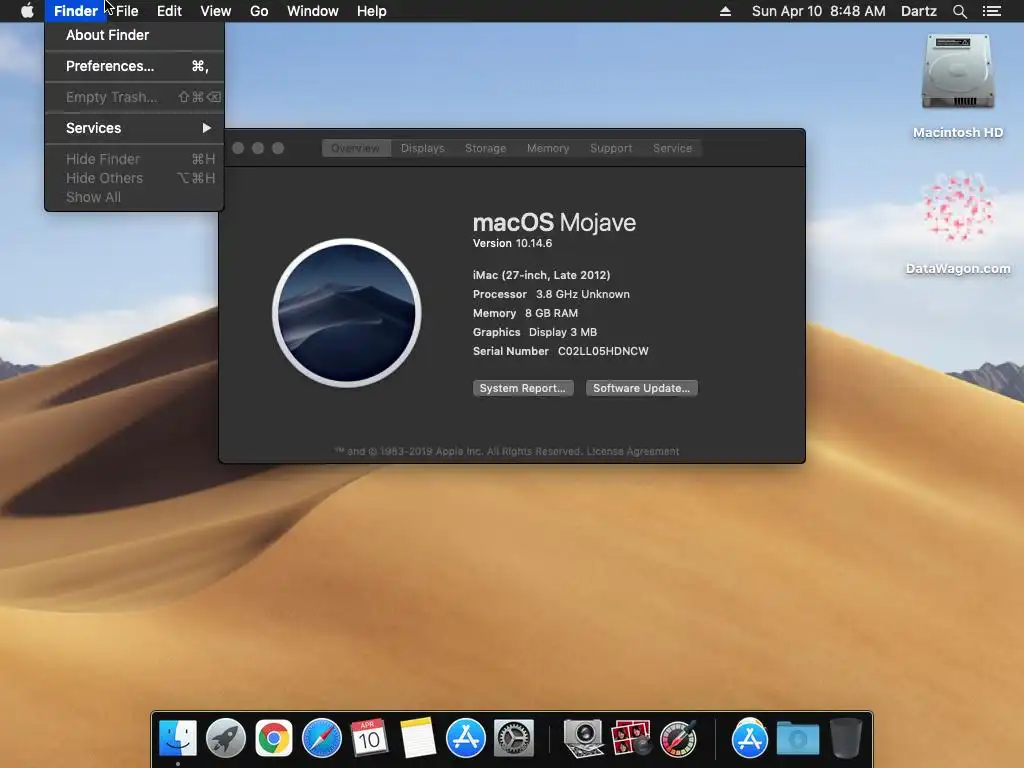Open Safari compass icon in Dock
This screenshot has height=768, width=1024.
coord(321,739)
